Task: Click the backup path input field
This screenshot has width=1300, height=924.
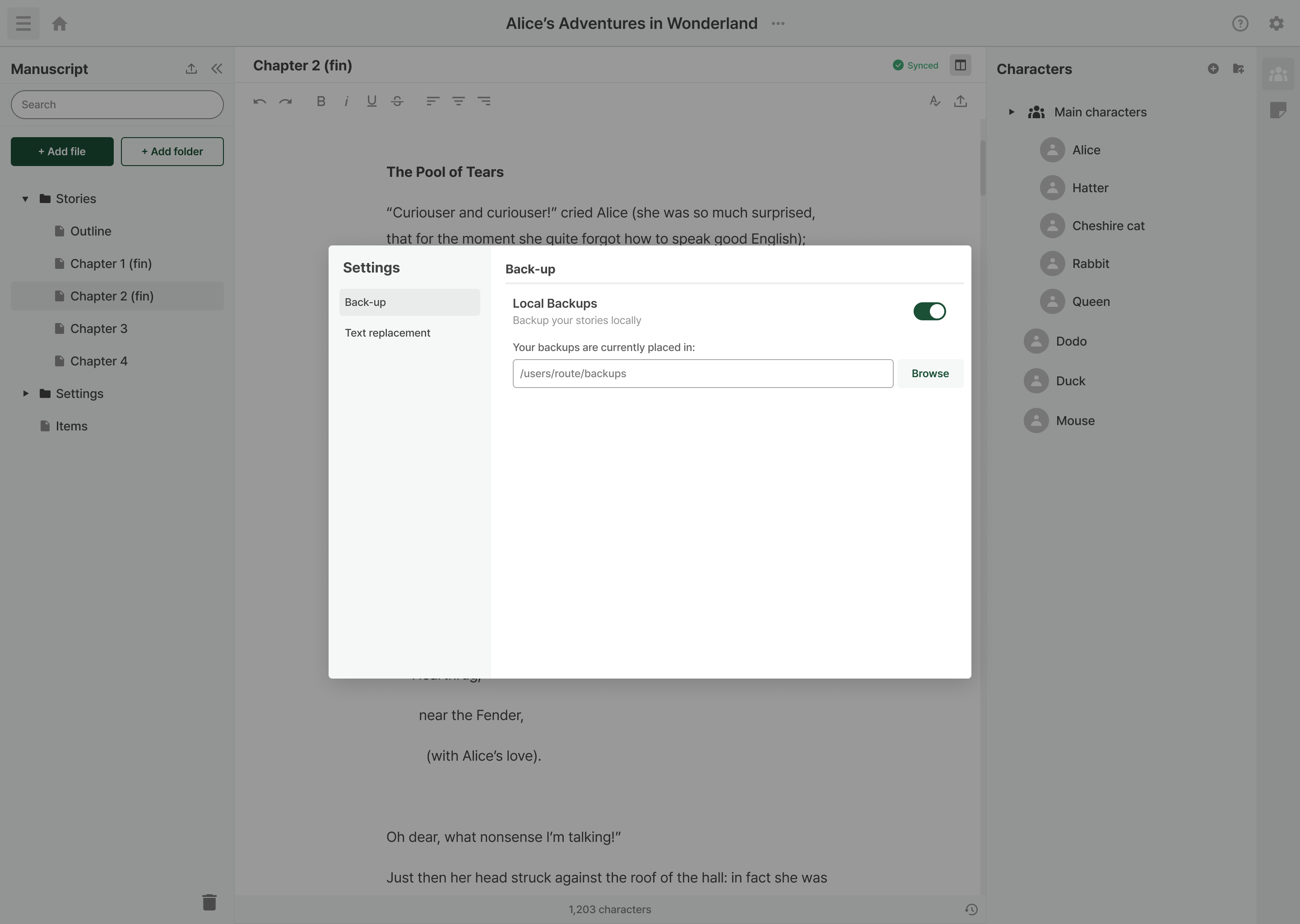Action: click(702, 374)
